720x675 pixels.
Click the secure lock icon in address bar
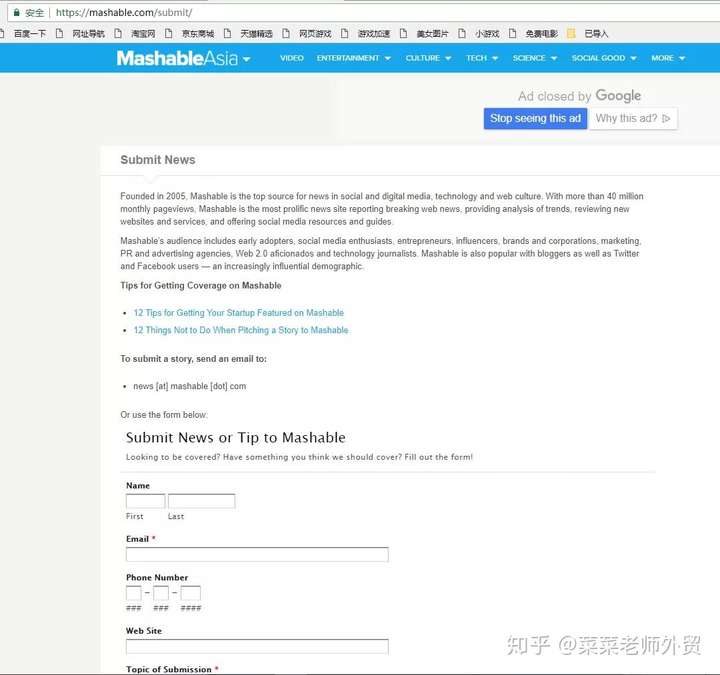(x=16, y=12)
